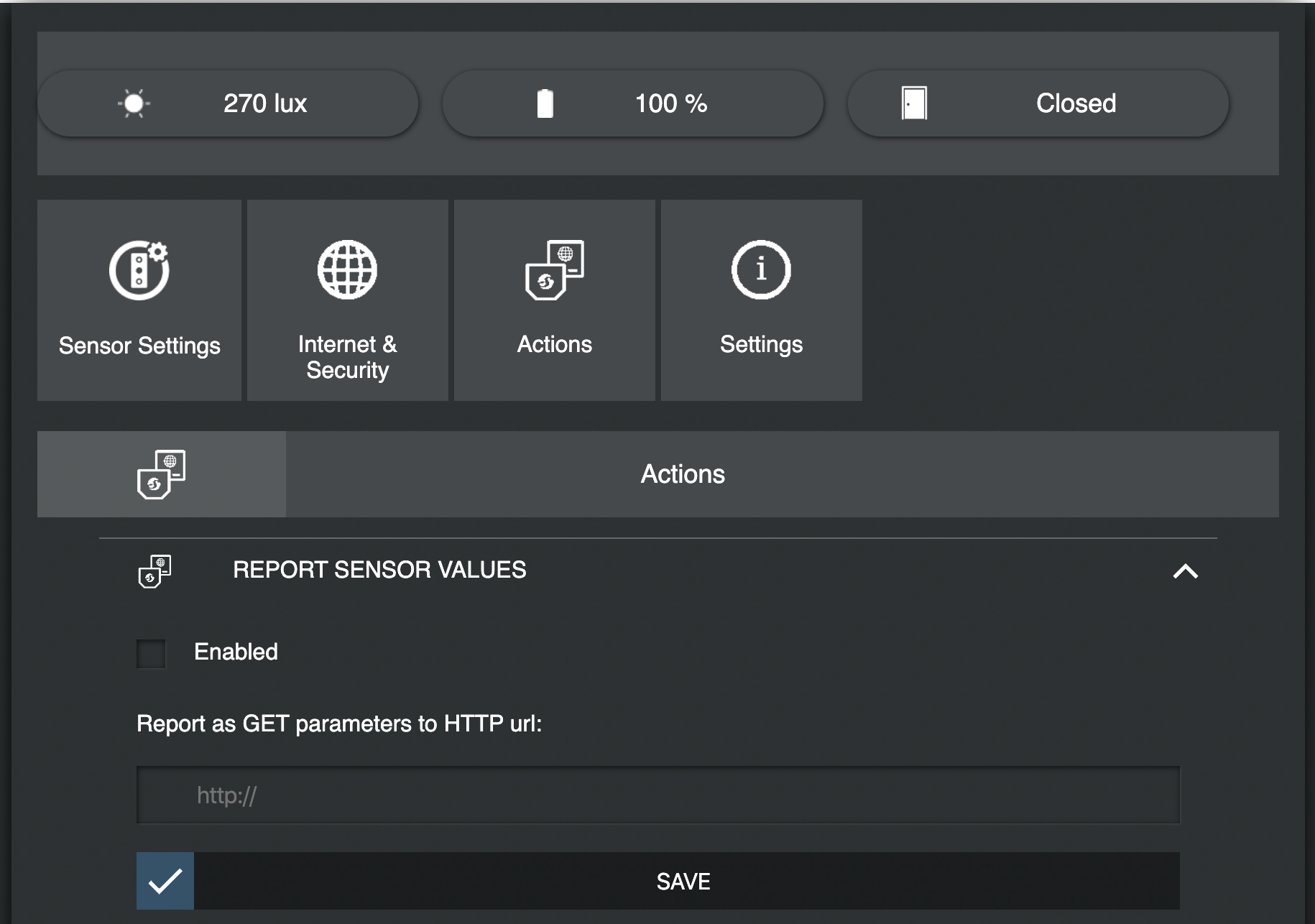Image resolution: width=1315 pixels, height=924 pixels.
Task: Click the info icon for Settings
Action: click(x=761, y=270)
